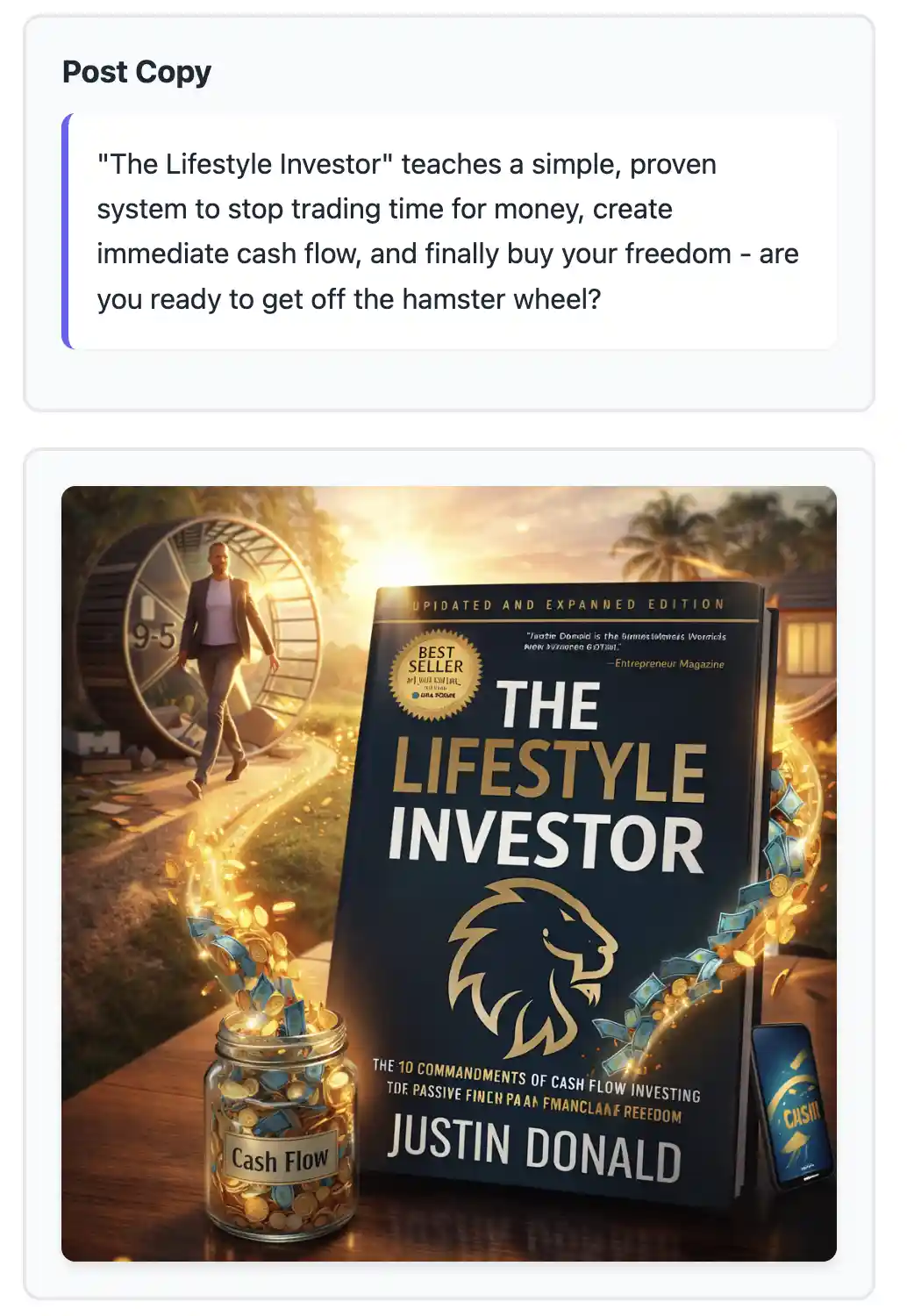Image resolution: width=914 pixels, height=1316 pixels.
Task: Click the JUSTIN DONALD author name
Action: 534,1149
